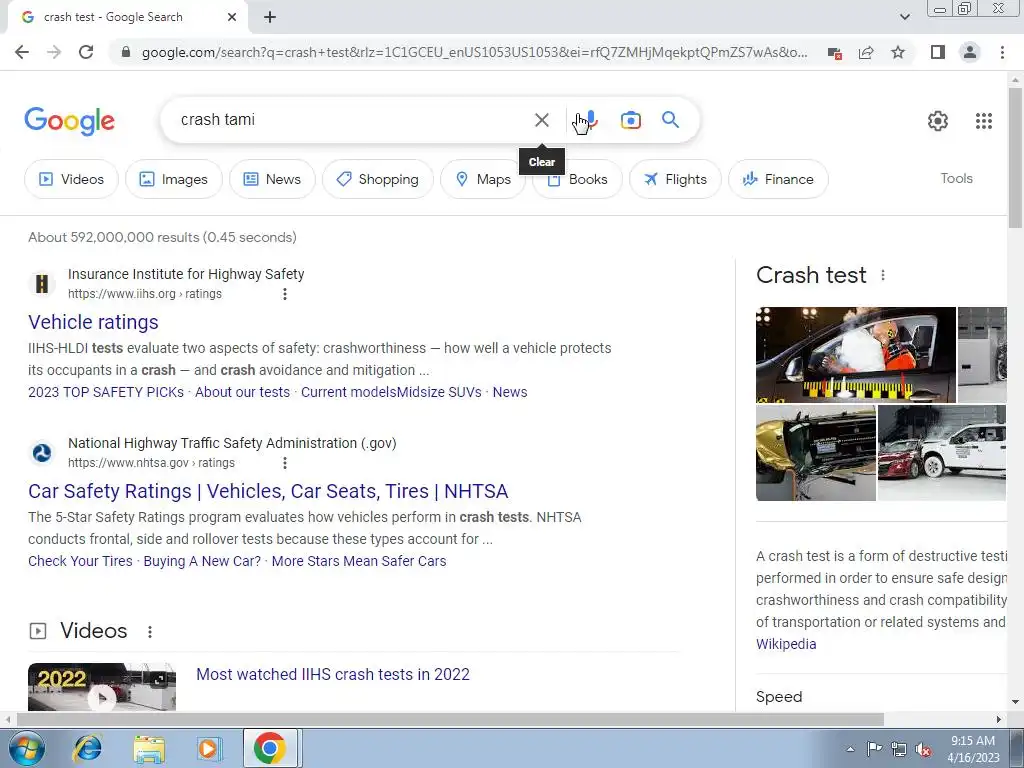Screen dimensions: 1024x768
Task: Open more options for the IIHS result
Action: (285, 294)
